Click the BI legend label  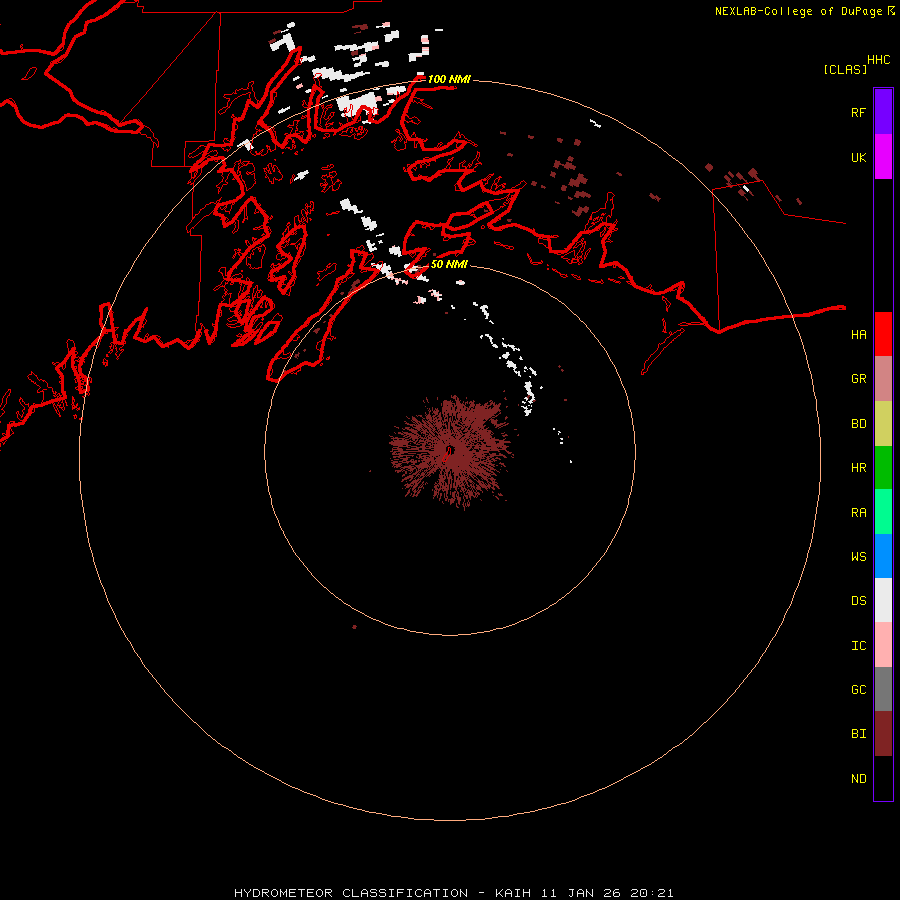click(858, 734)
